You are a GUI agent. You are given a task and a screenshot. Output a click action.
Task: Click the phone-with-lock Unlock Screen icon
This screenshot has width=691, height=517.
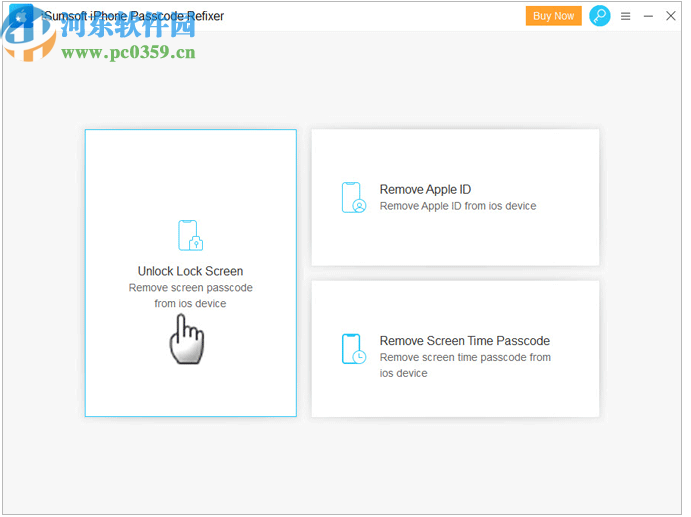[x=190, y=235]
